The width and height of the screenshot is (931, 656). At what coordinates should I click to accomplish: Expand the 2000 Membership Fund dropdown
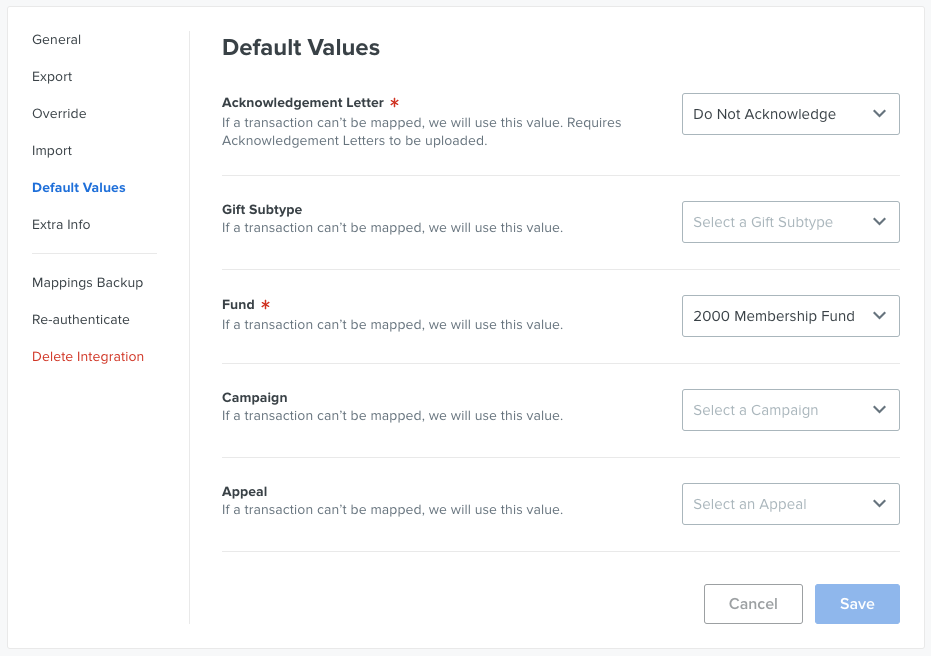click(x=790, y=316)
